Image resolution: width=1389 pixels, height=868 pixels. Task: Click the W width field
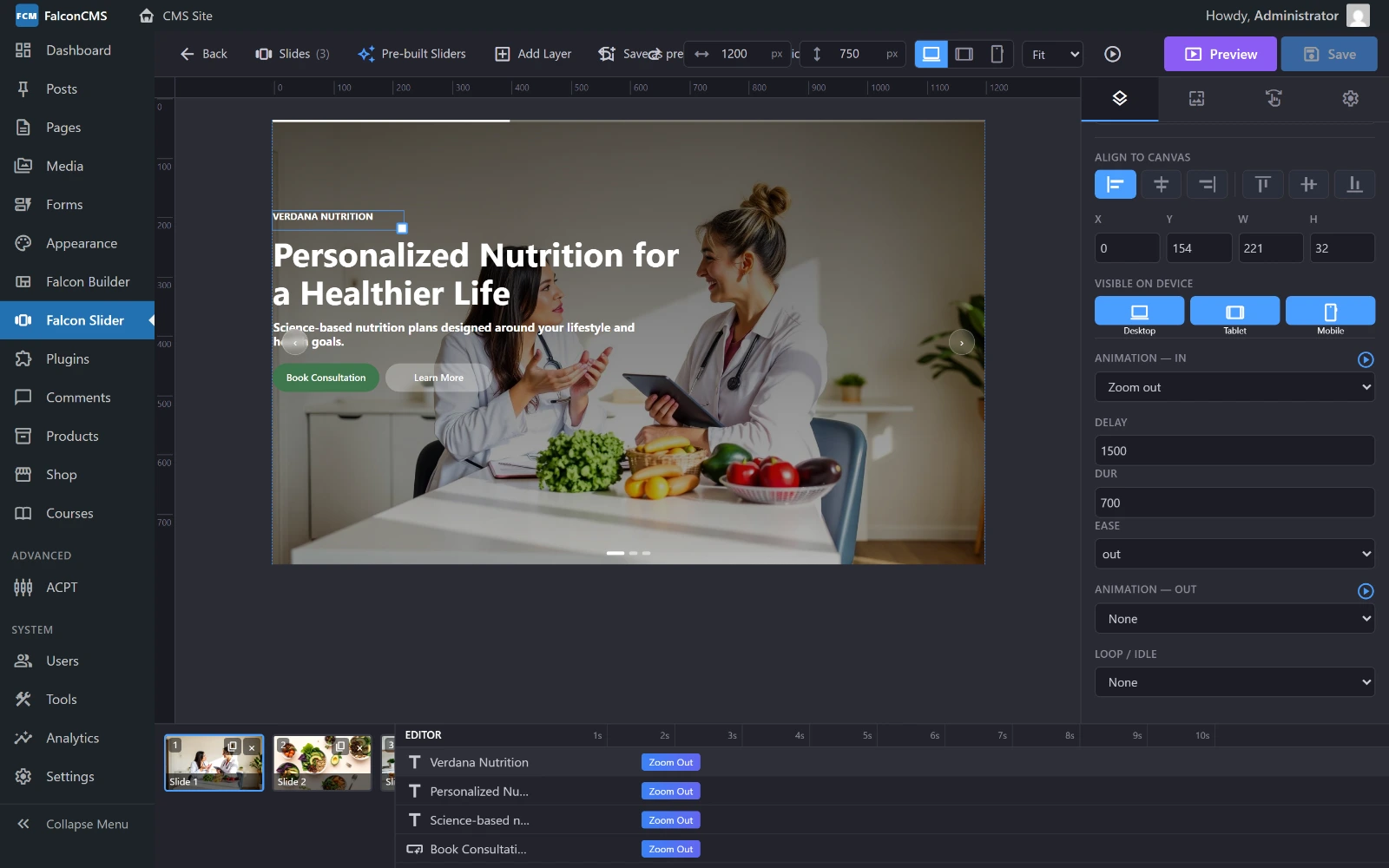coord(1270,248)
